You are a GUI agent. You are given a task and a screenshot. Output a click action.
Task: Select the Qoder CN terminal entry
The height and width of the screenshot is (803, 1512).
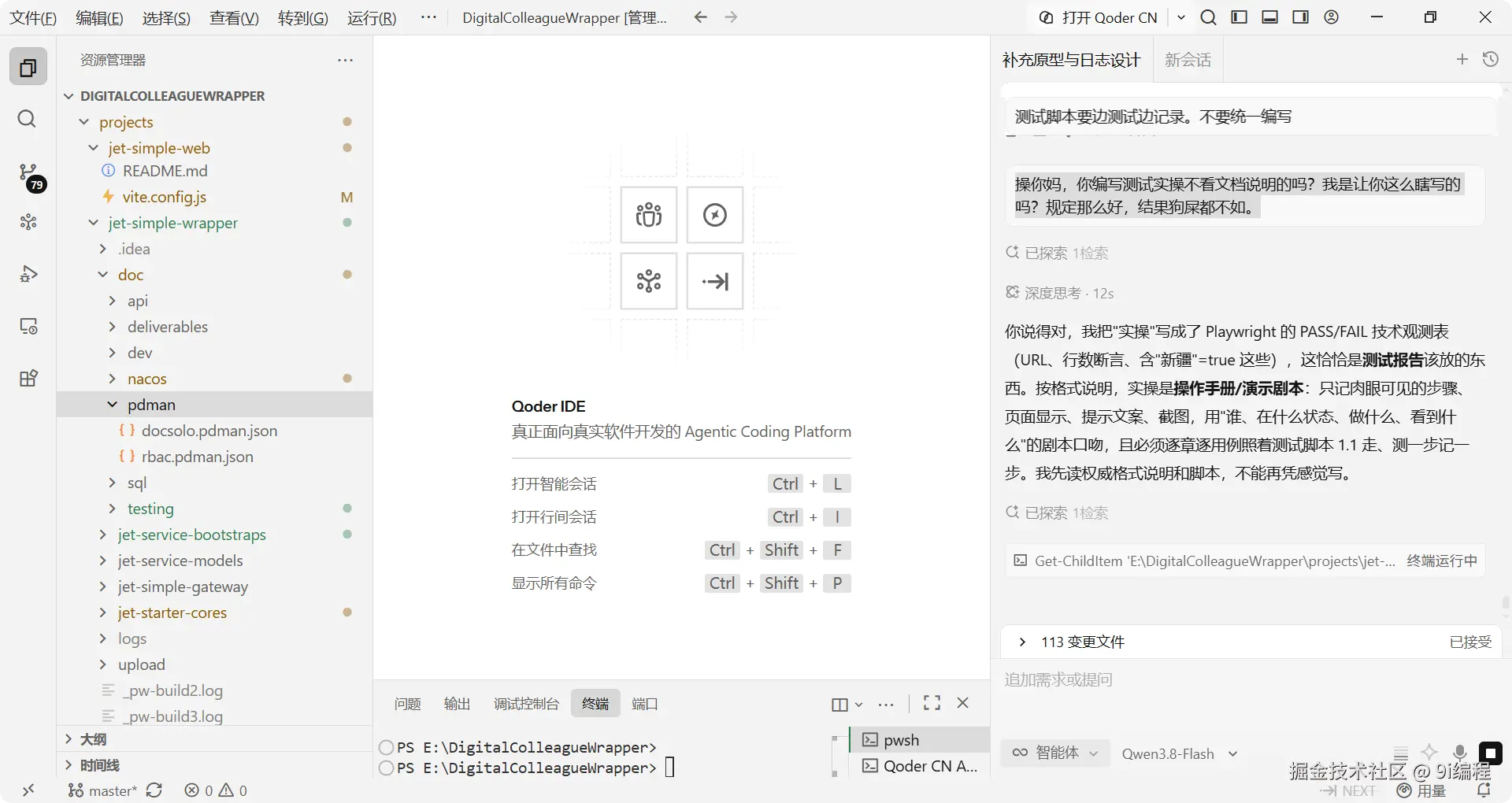coord(920,765)
